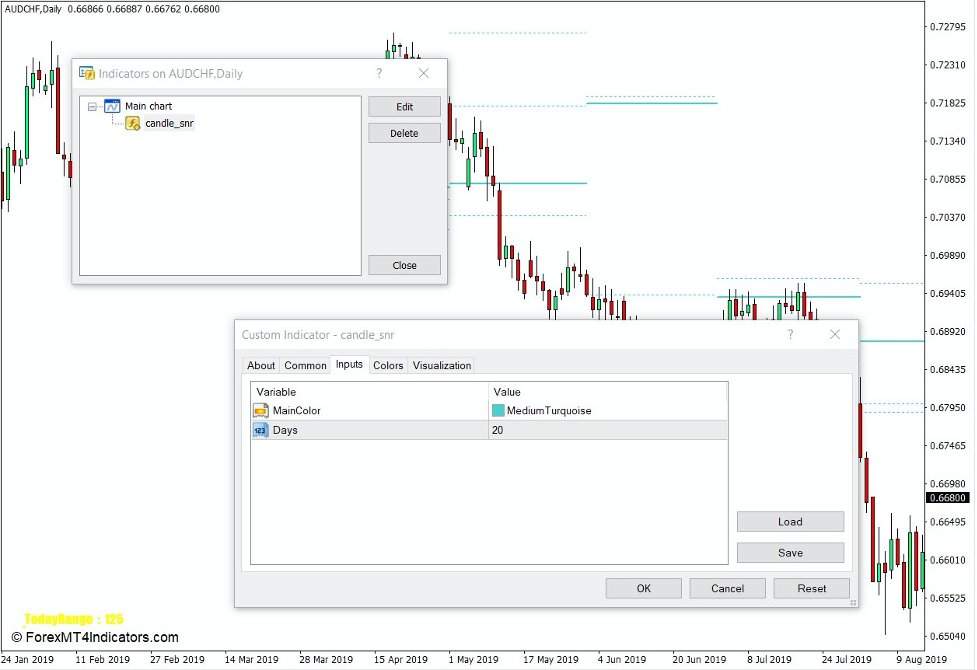The width and height of the screenshot is (977, 670).
Task: Click the Edit button in the Indicators dialog
Action: (x=404, y=106)
